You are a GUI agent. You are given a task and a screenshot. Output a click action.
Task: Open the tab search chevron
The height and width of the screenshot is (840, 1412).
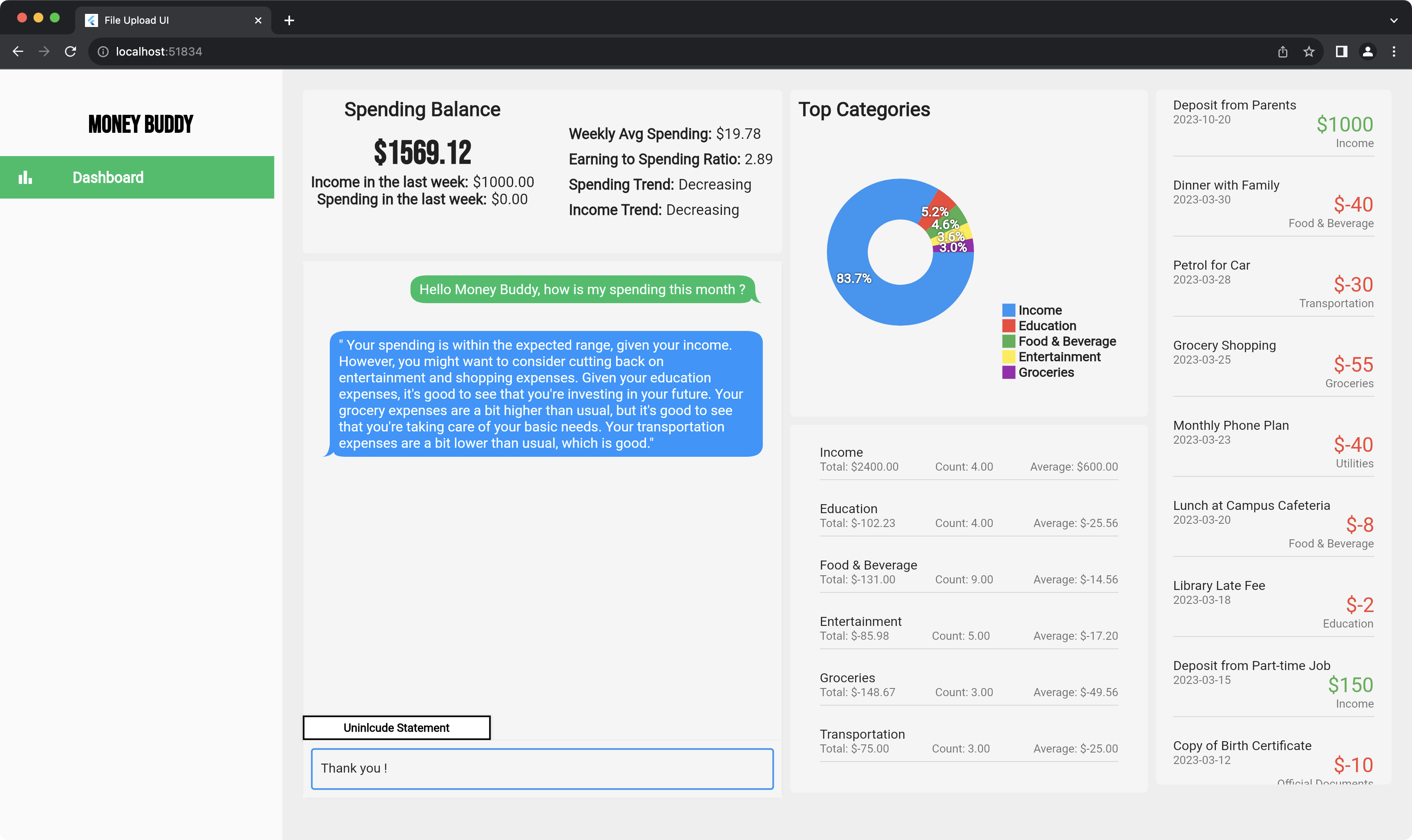1393,20
